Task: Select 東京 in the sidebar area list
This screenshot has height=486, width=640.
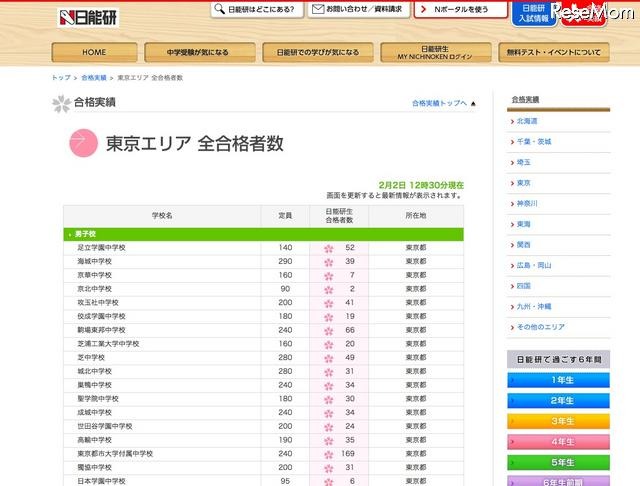Action: click(x=524, y=183)
